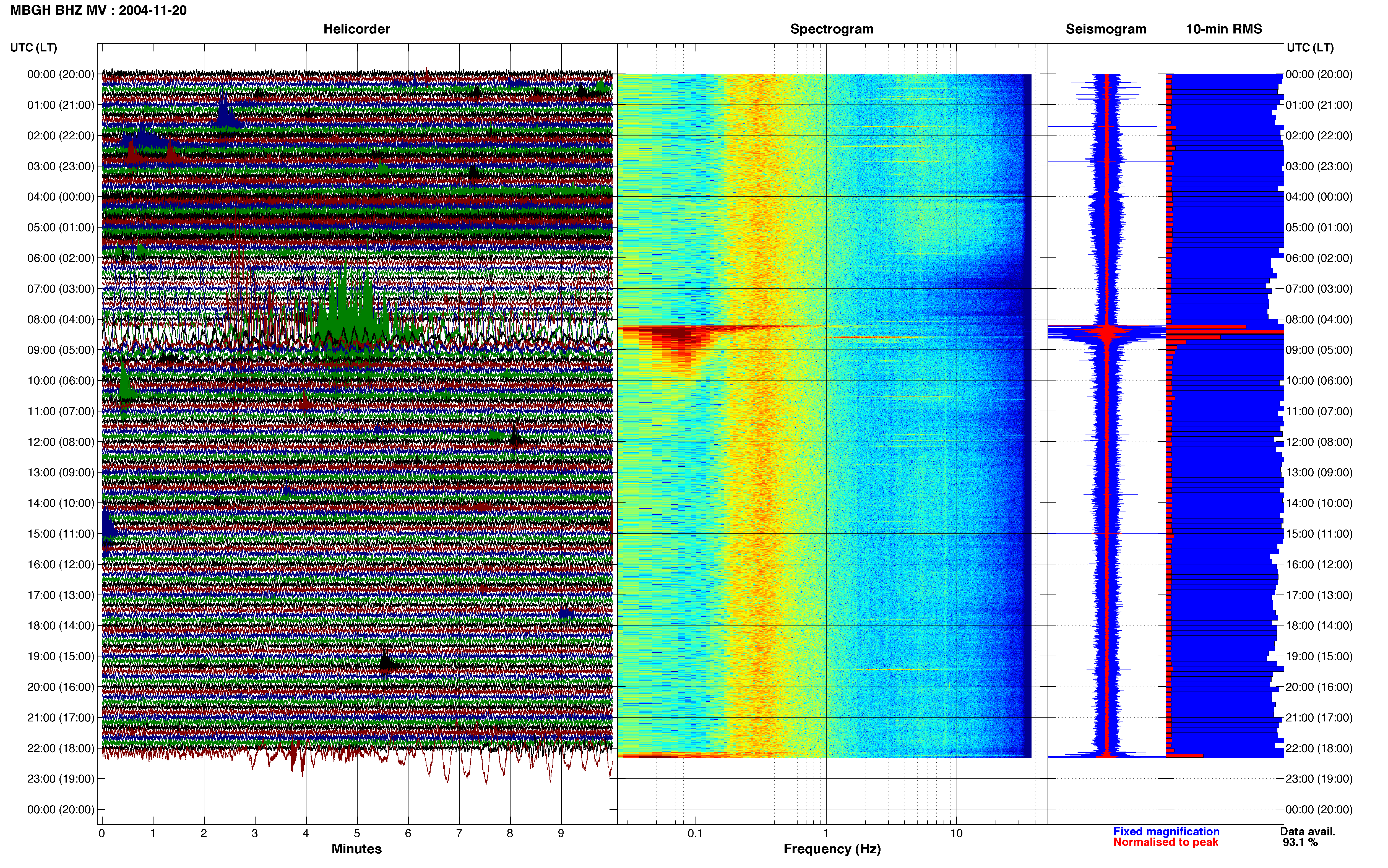Click left time label 08:00 (04:00)

pyautogui.click(x=61, y=319)
